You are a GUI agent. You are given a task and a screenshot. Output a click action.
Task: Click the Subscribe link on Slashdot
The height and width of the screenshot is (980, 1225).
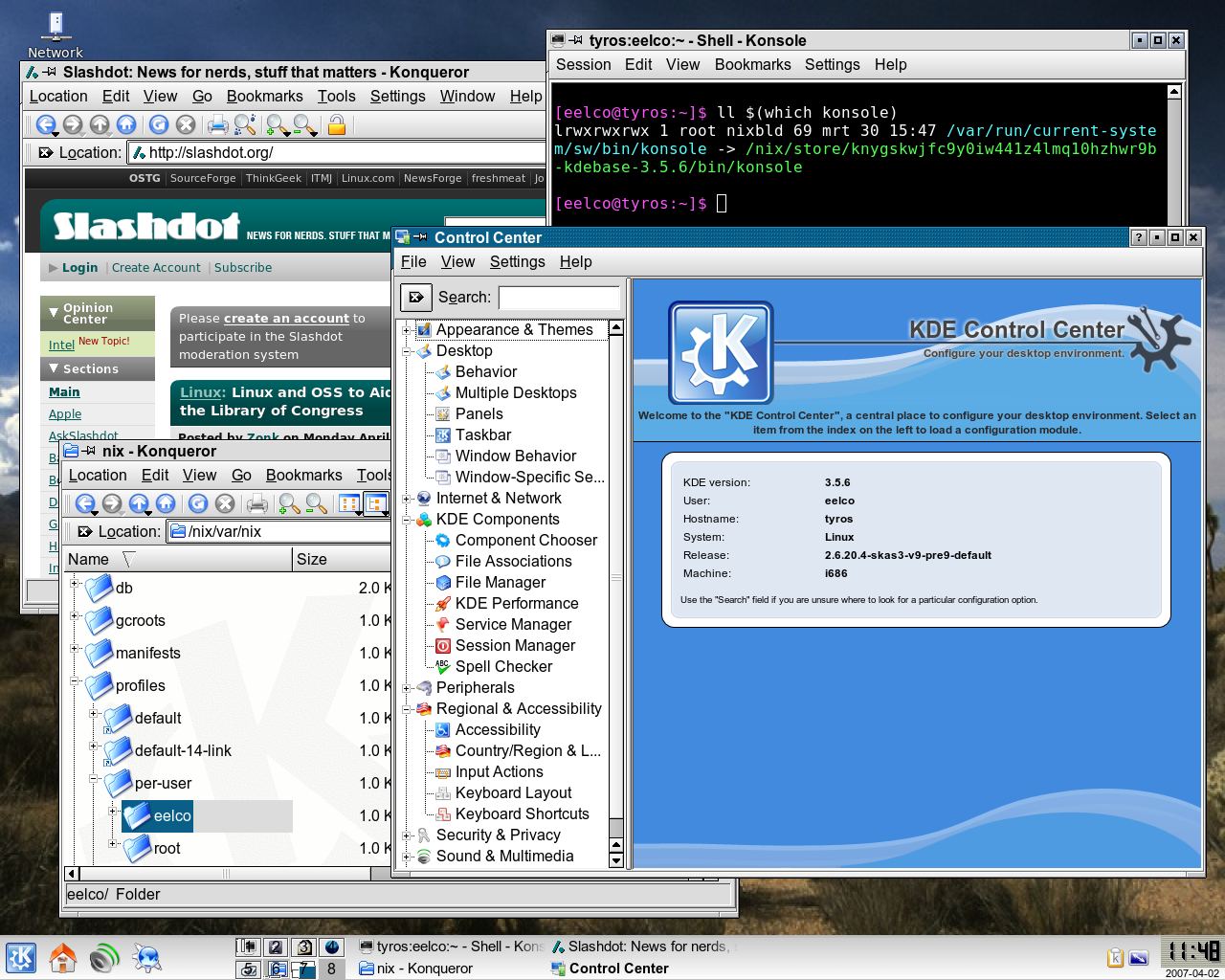(243, 268)
